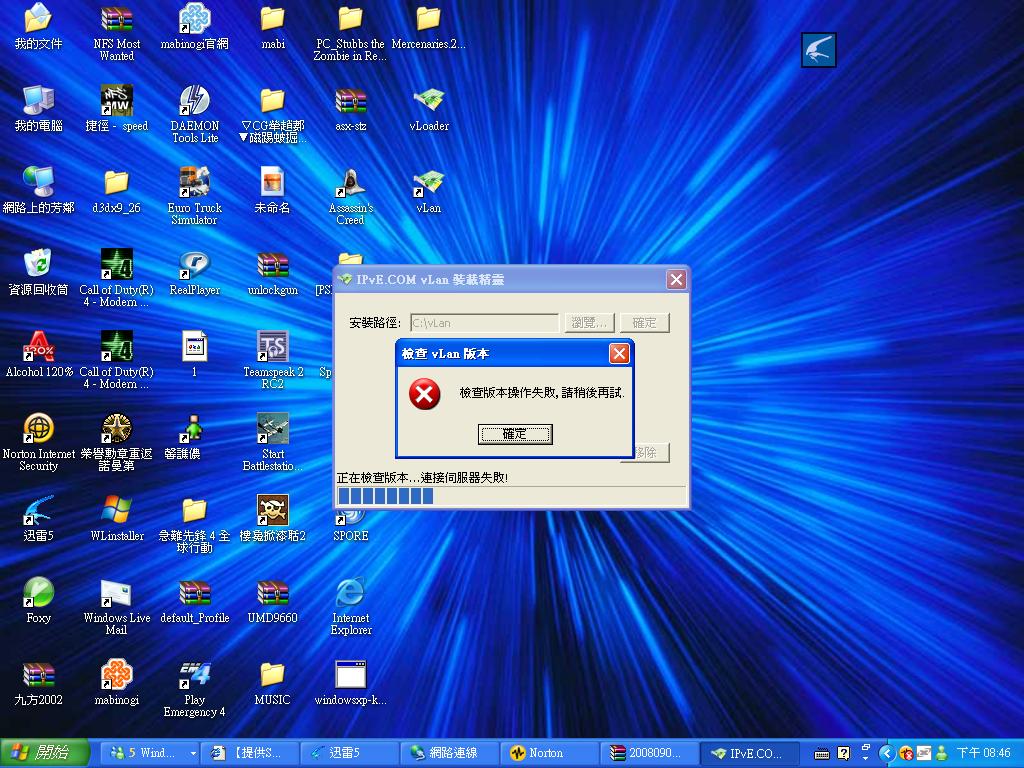Click the clock showing 下午 08:46
Image resolution: width=1024 pixels, height=768 pixels.
984,753
